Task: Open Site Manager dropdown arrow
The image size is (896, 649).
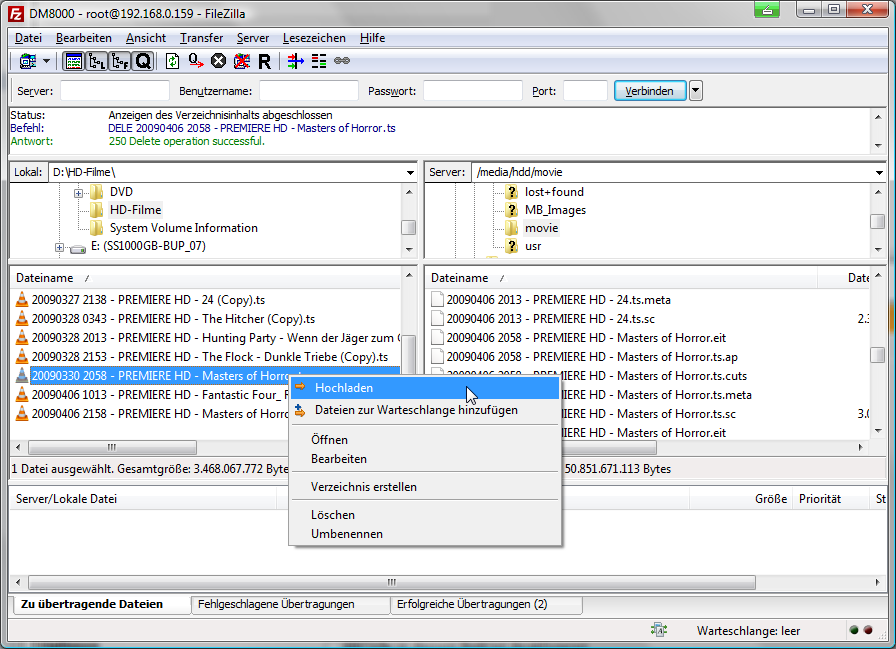Action: [x=46, y=61]
